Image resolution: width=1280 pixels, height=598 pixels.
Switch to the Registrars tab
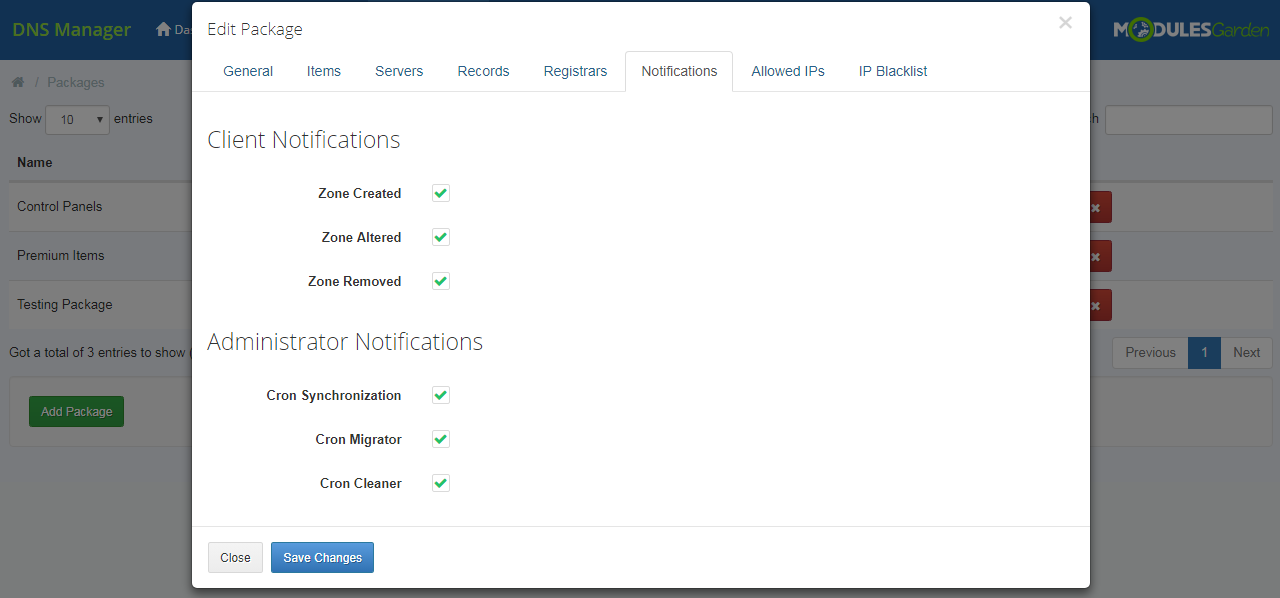575,71
